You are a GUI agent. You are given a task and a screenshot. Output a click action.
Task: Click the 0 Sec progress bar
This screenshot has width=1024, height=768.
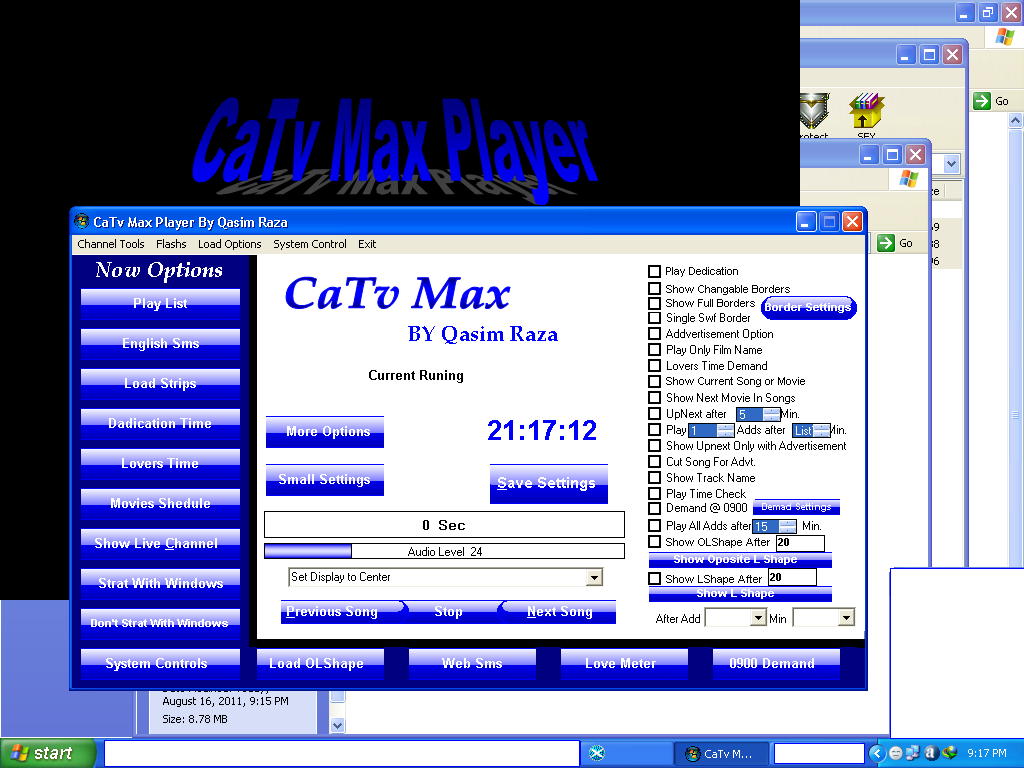[444, 524]
